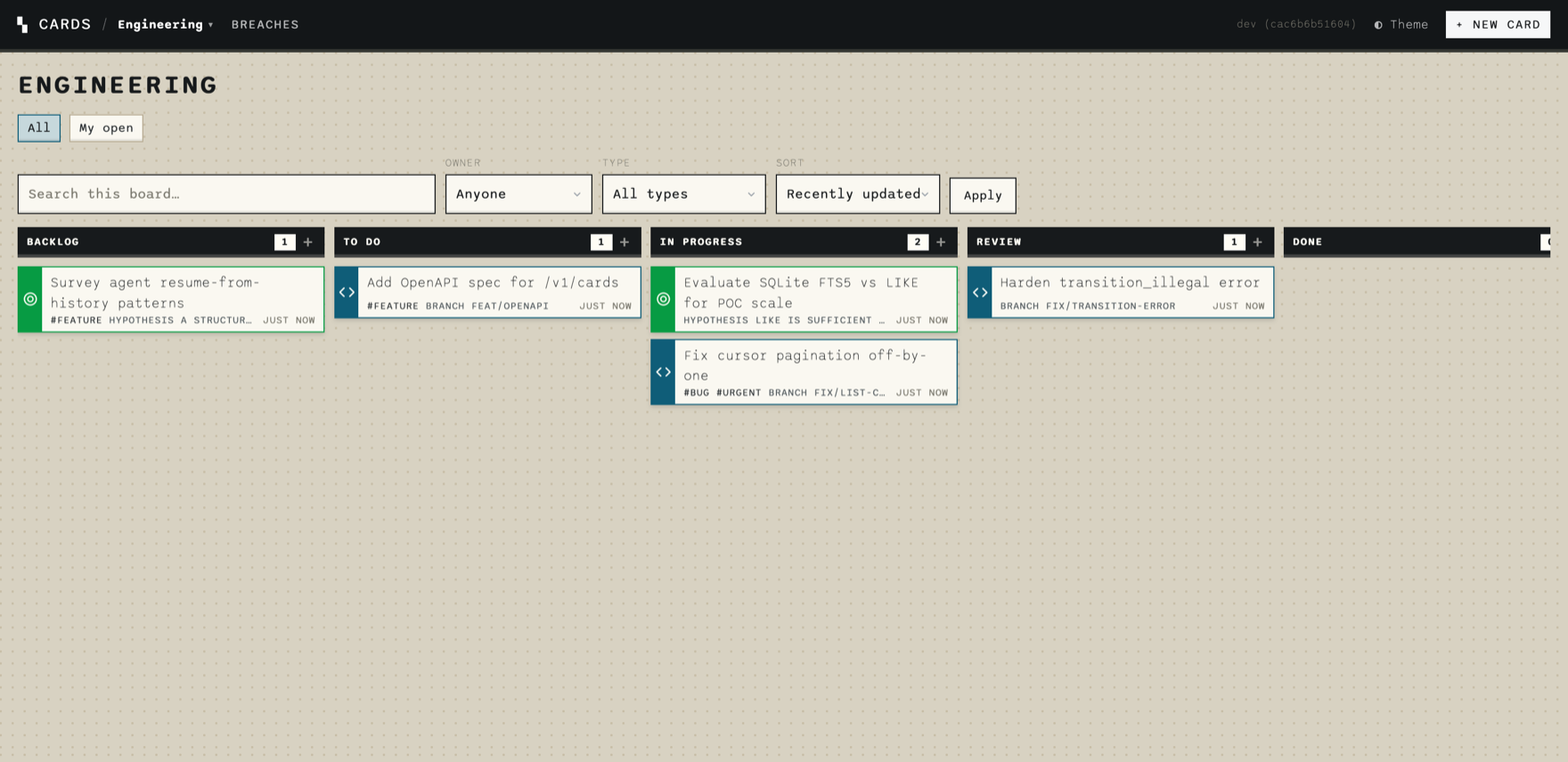This screenshot has height=762, width=1568.
Task: Select the All filter
Action: point(39,127)
